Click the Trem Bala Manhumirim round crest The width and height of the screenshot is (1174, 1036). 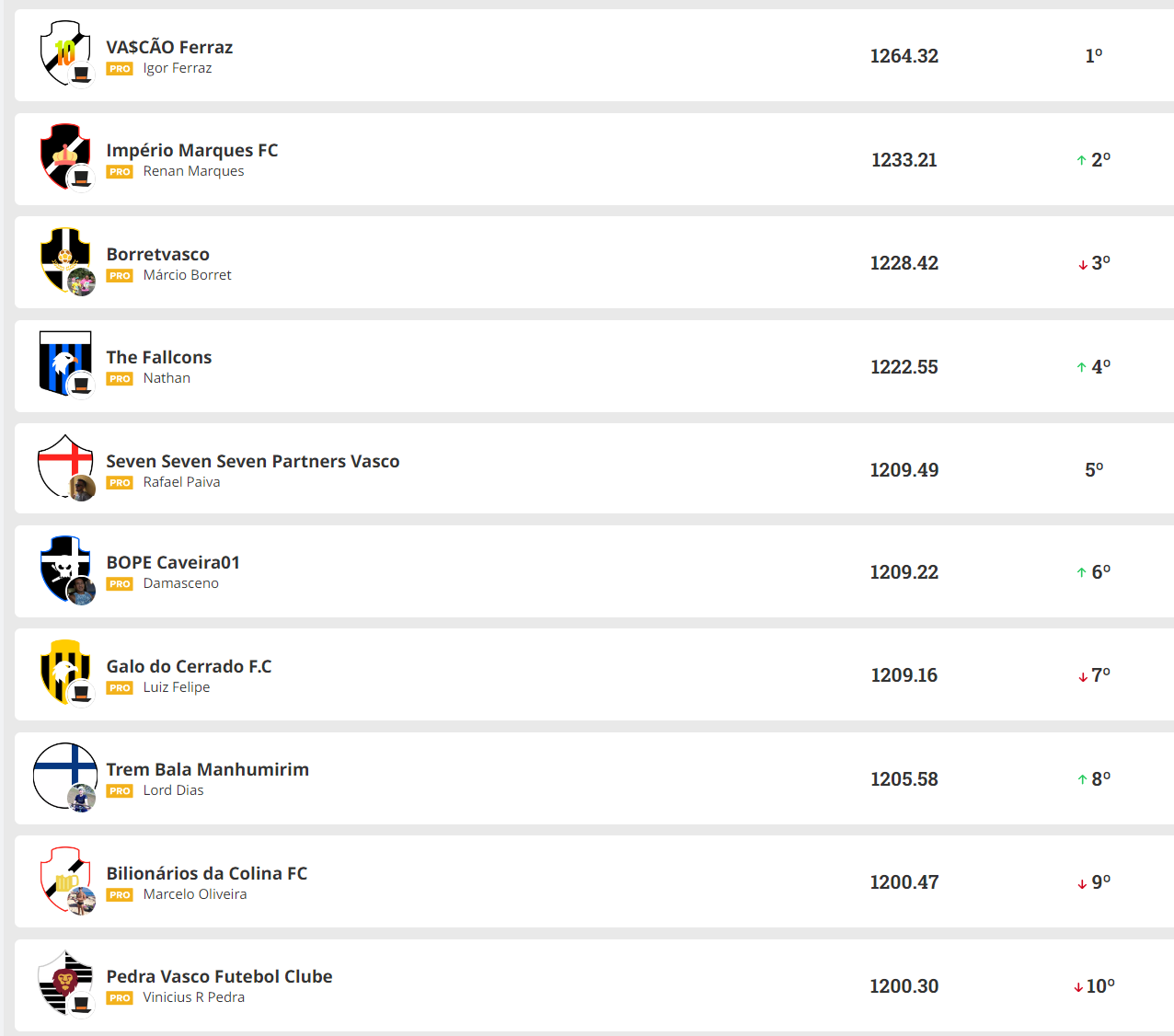pyautogui.click(x=64, y=775)
